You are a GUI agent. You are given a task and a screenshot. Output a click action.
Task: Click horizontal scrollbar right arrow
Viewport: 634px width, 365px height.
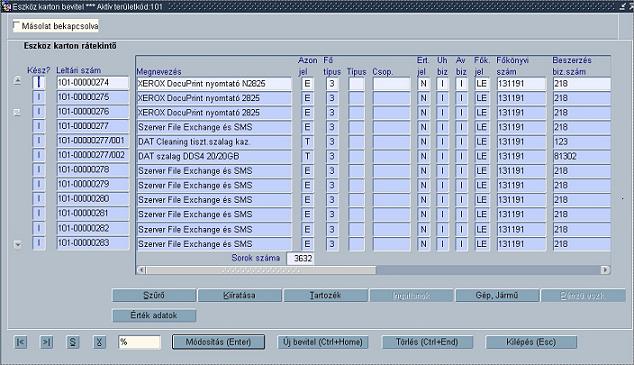coord(605,270)
